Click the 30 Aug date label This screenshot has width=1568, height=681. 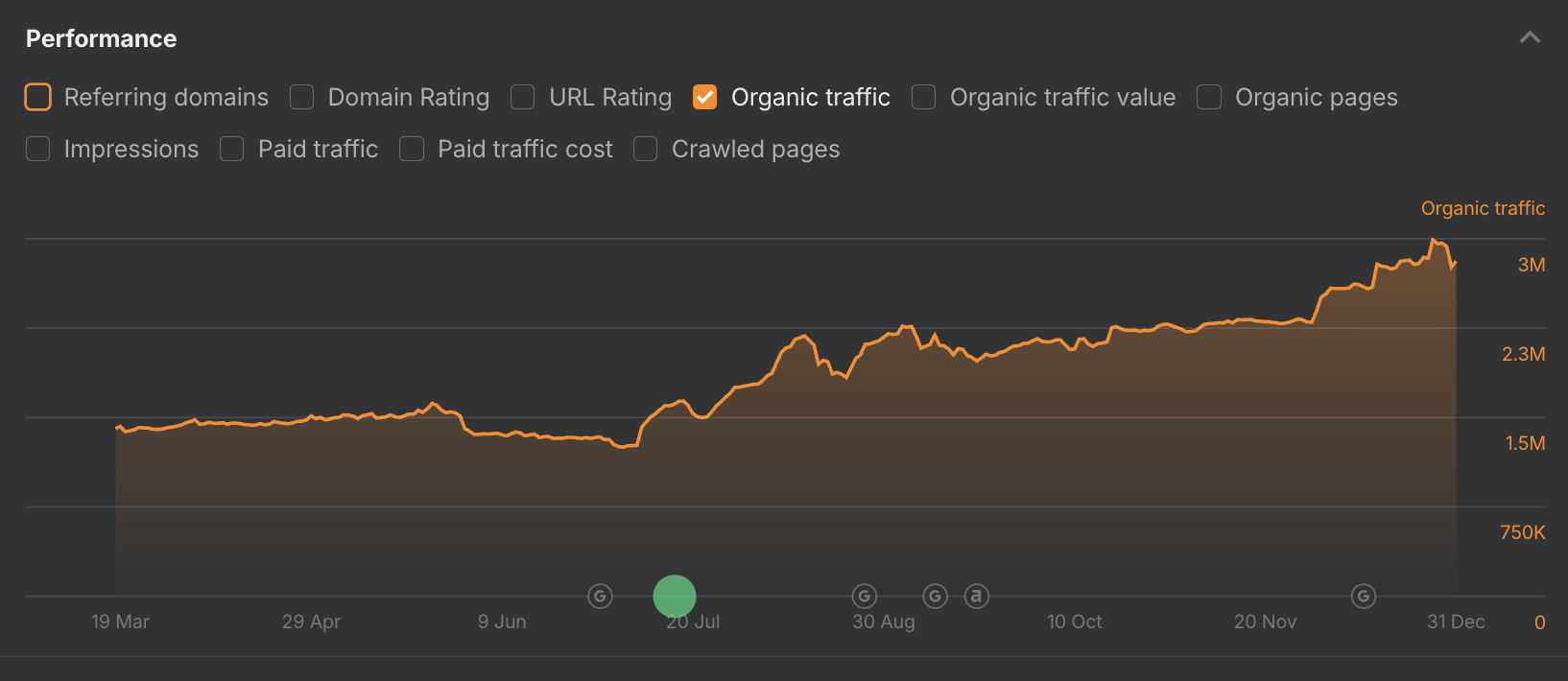click(884, 622)
